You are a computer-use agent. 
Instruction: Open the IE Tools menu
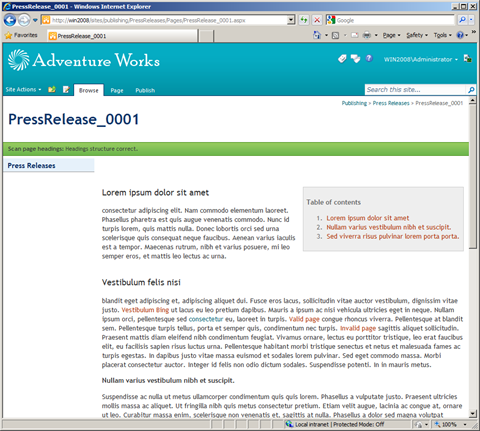pos(442,35)
